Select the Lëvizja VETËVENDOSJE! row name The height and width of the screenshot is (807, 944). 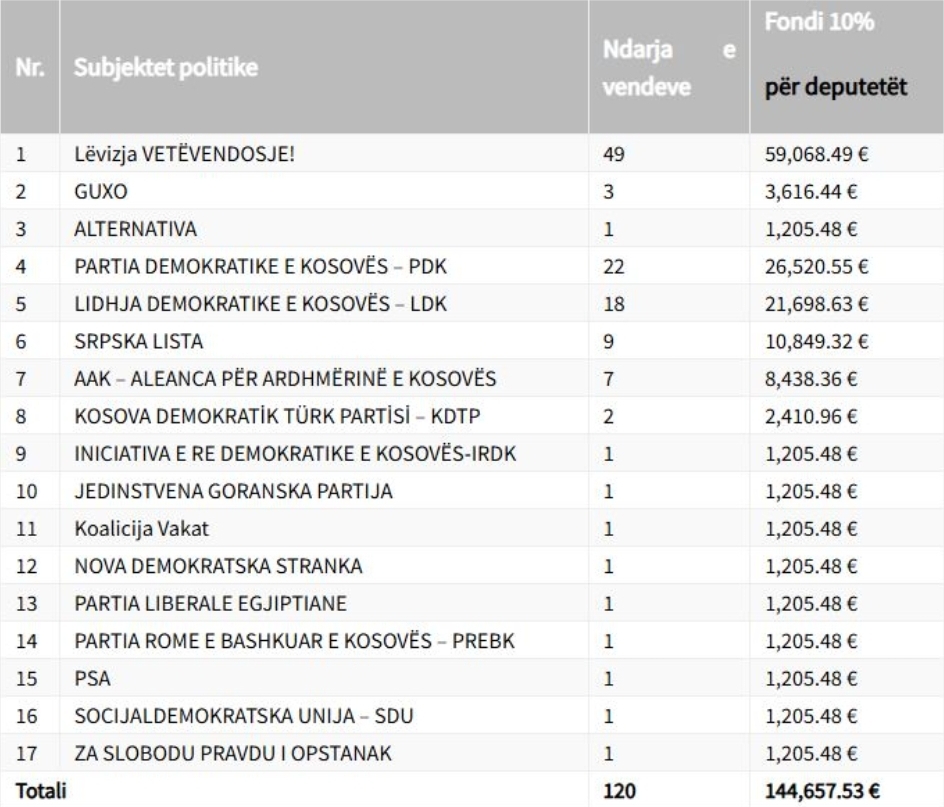click(x=184, y=154)
